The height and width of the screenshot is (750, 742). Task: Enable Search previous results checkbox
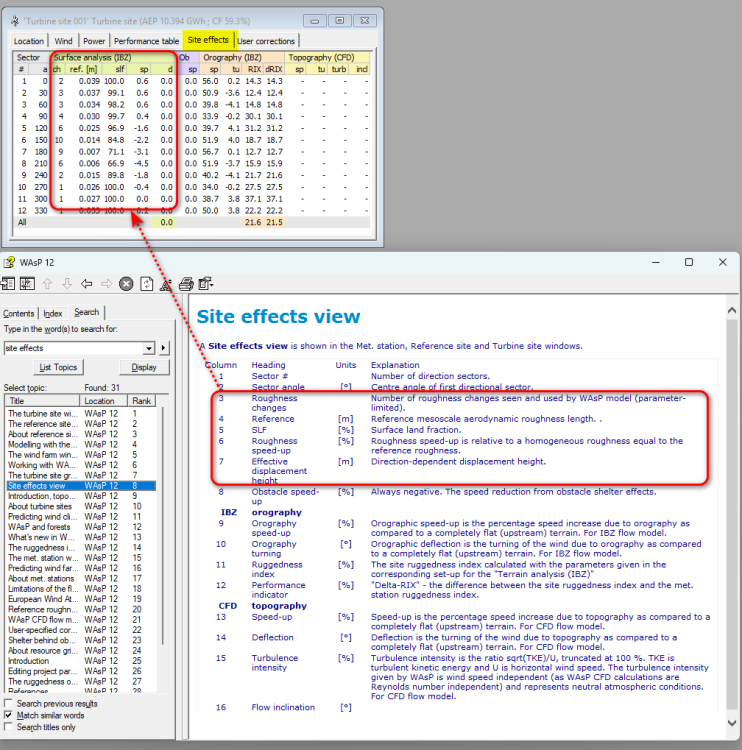click(x=9, y=704)
